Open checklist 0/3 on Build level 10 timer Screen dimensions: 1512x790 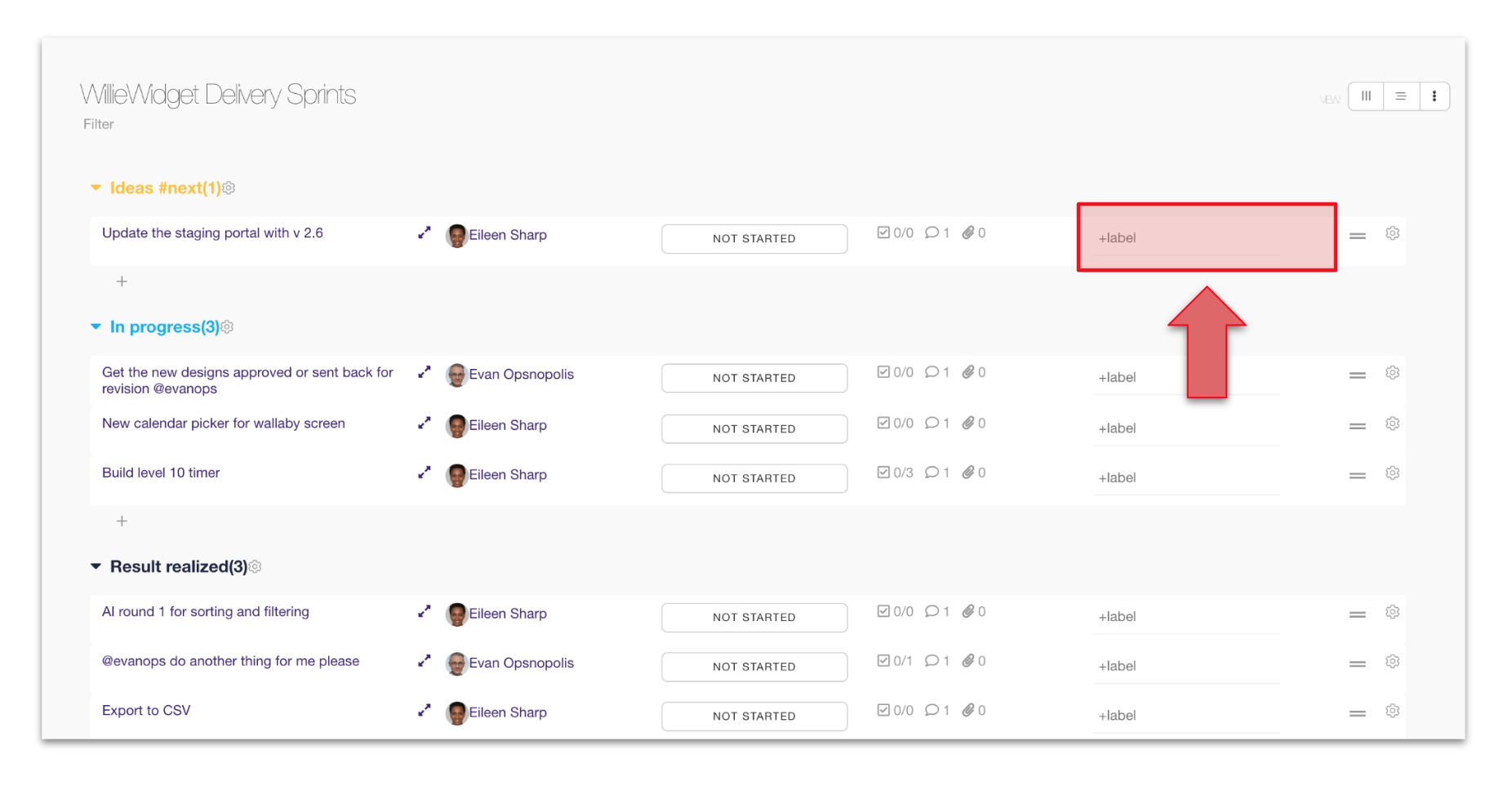[895, 473]
